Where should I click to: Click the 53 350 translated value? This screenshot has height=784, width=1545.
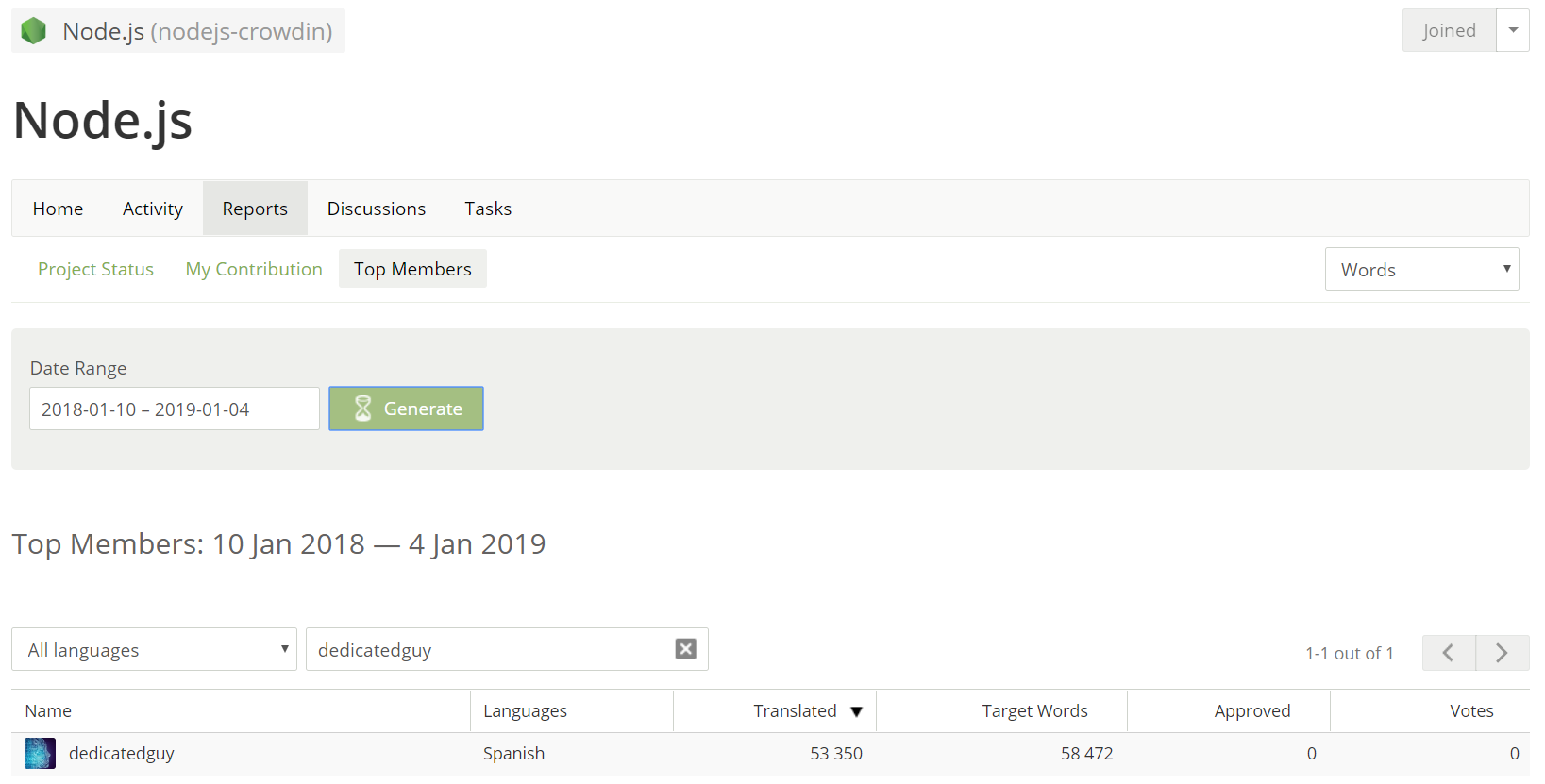tap(836, 753)
